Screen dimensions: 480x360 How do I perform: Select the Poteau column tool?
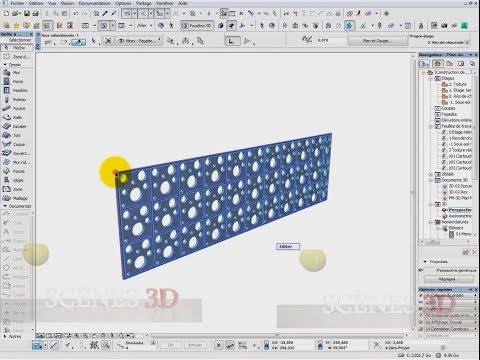pyautogui.click(x=17, y=99)
